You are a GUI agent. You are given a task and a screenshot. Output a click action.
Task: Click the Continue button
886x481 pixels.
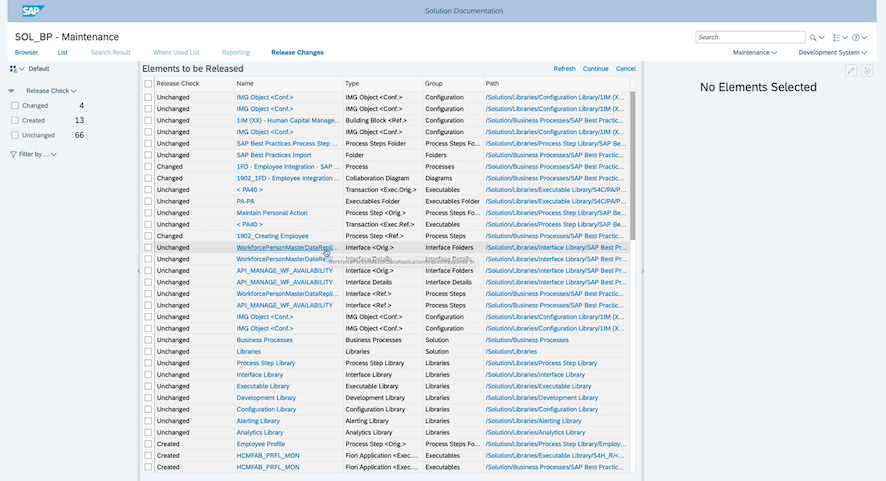tap(596, 69)
